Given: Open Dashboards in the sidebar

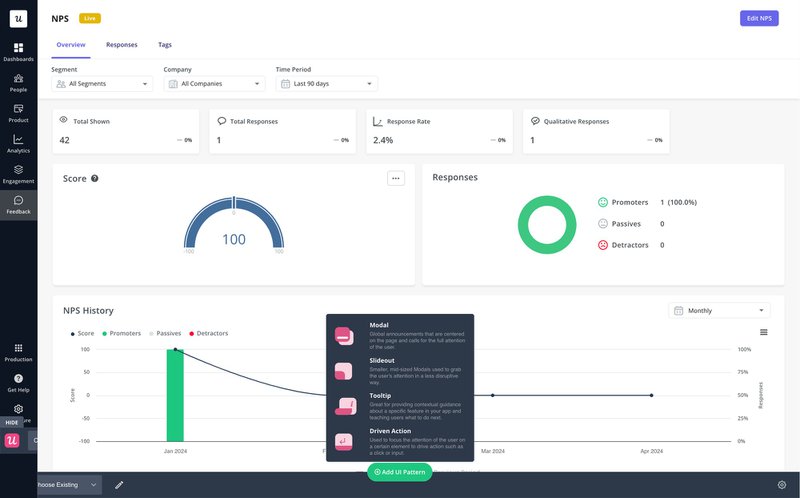Looking at the screenshot, I should coord(18,51).
